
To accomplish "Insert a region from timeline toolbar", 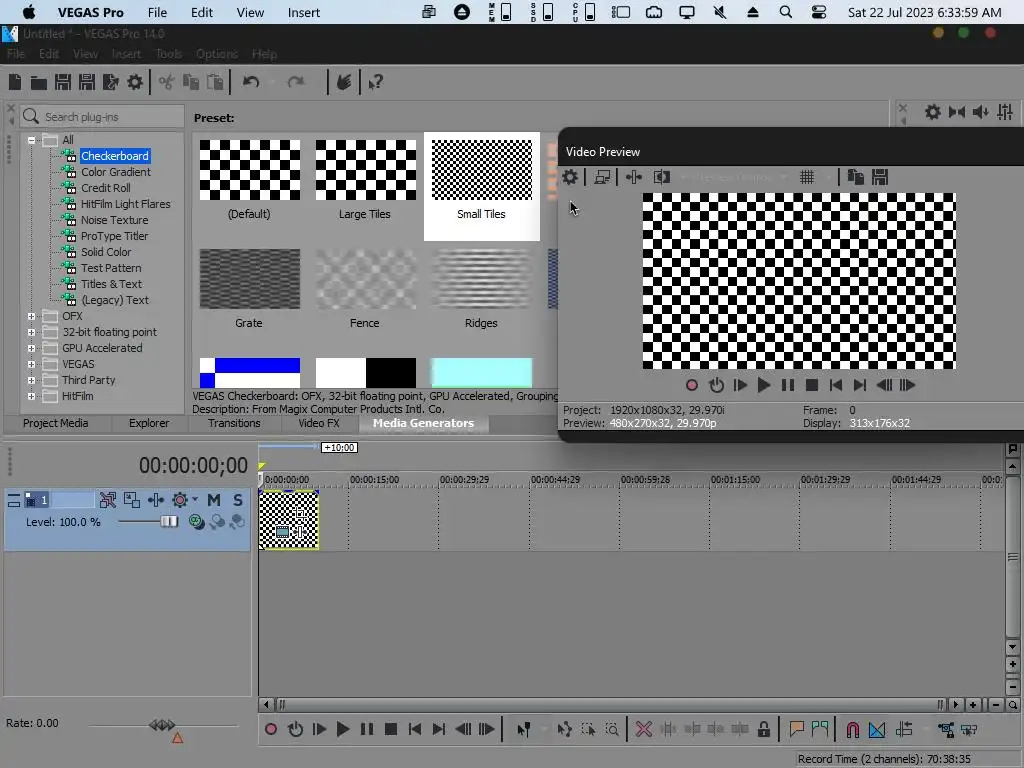I will (x=820, y=729).
